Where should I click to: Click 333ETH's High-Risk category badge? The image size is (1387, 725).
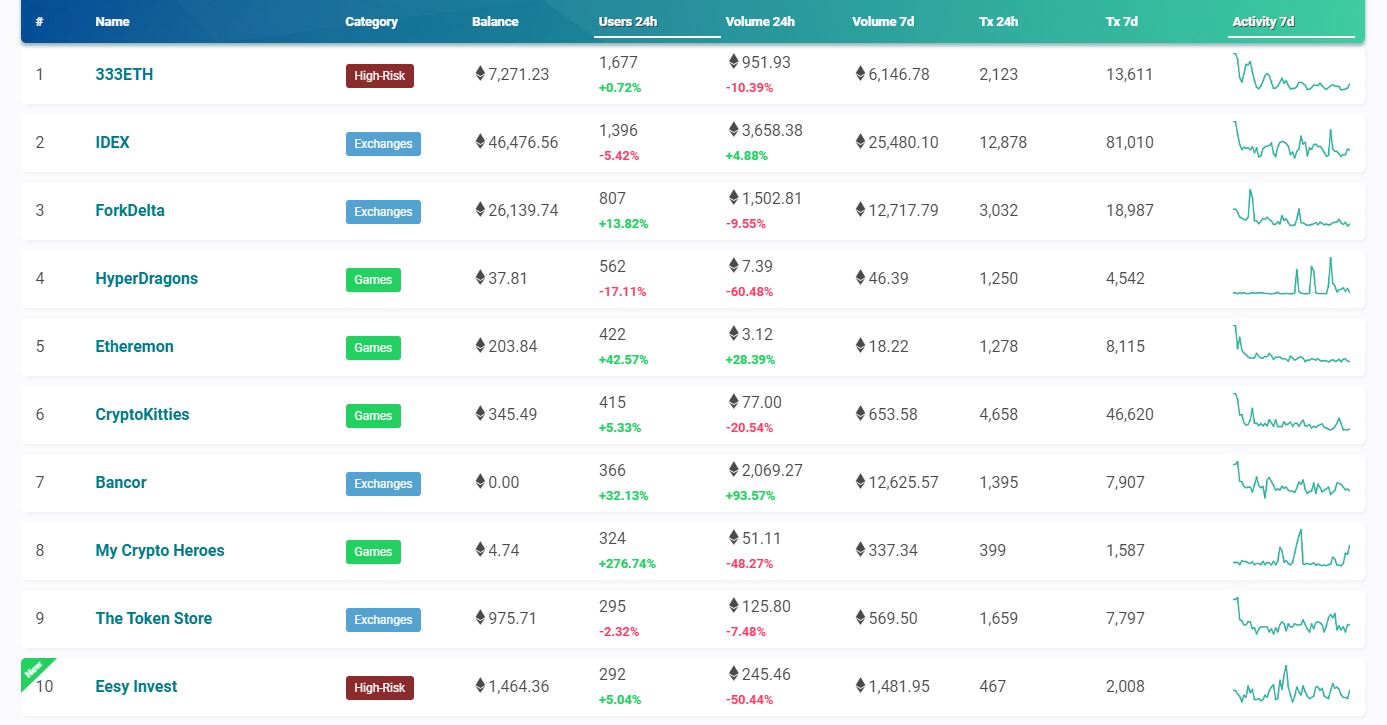380,76
